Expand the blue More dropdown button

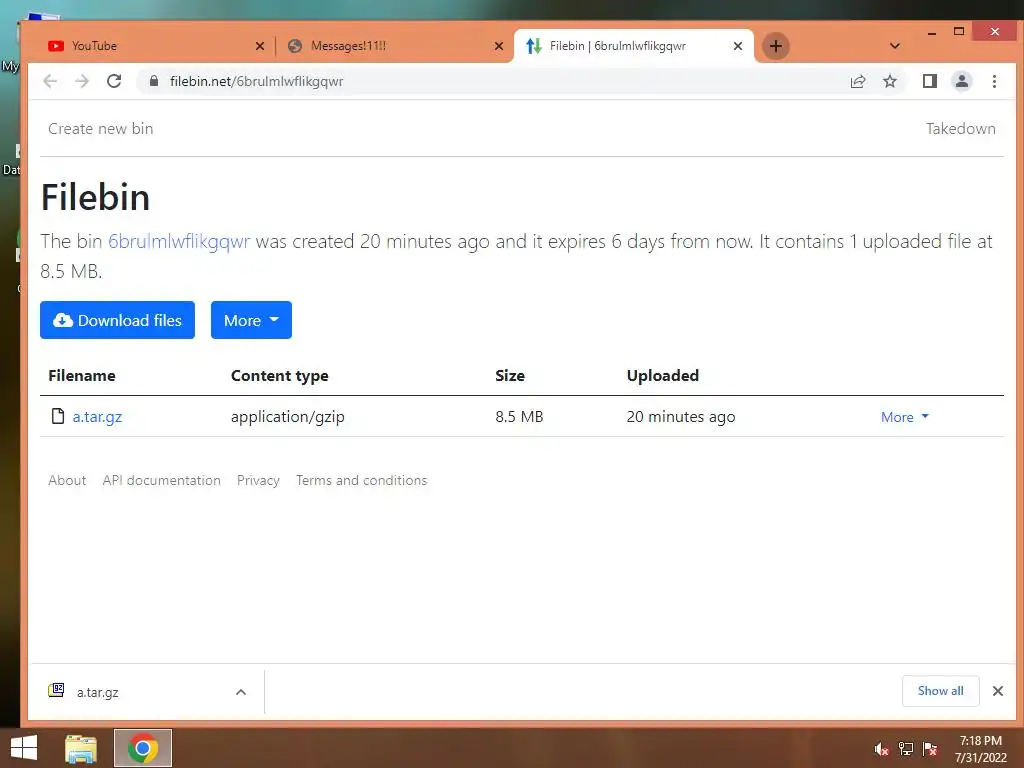pyautogui.click(x=251, y=320)
